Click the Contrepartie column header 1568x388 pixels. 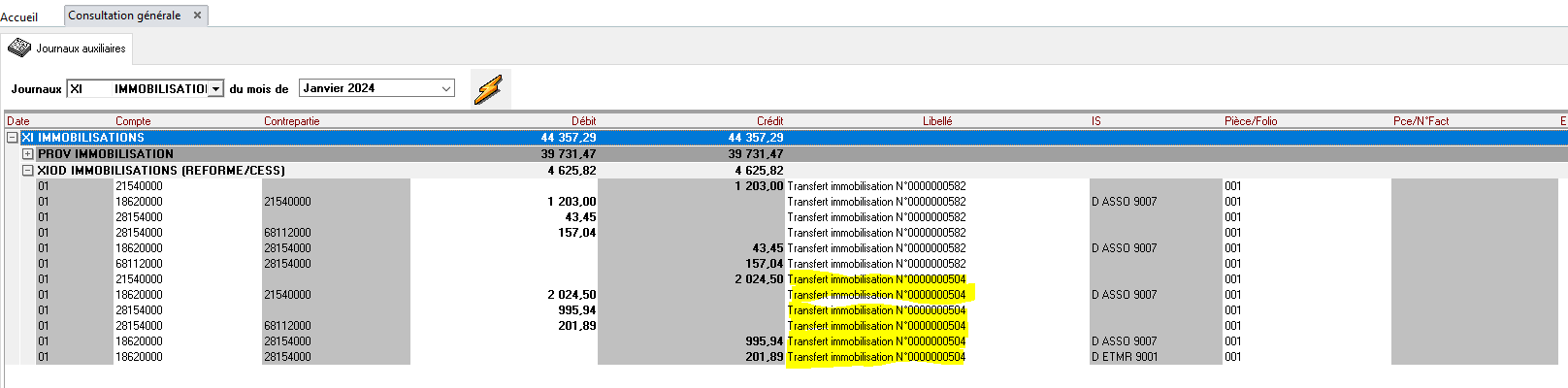click(291, 121)
